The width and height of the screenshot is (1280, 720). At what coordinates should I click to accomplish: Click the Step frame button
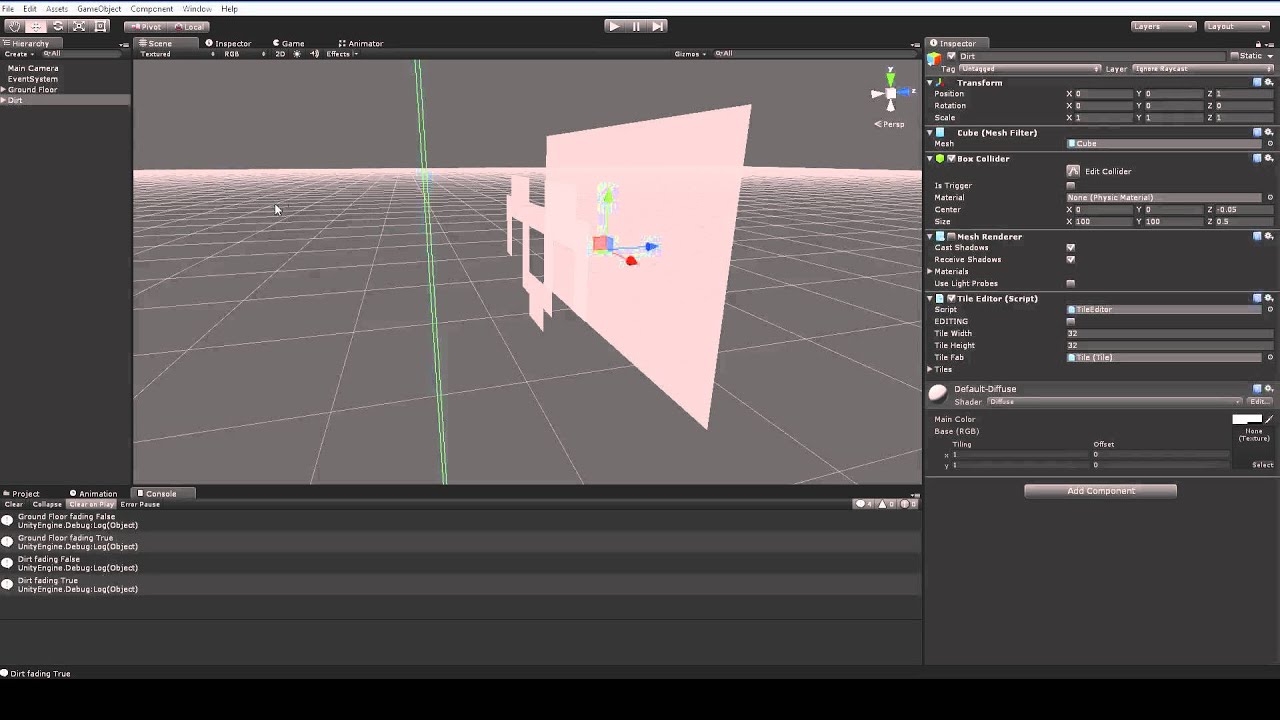(657, 26)
